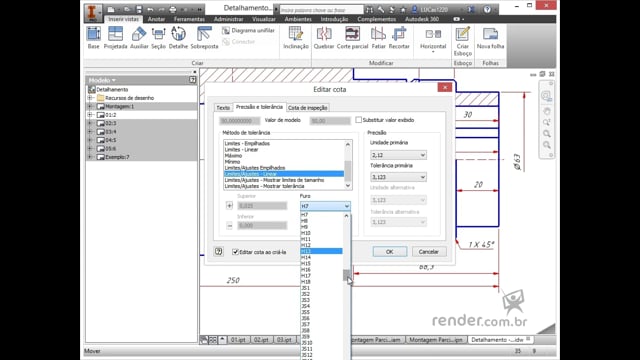
Task: Click the search binoculars icon
Action: (369, 9)
